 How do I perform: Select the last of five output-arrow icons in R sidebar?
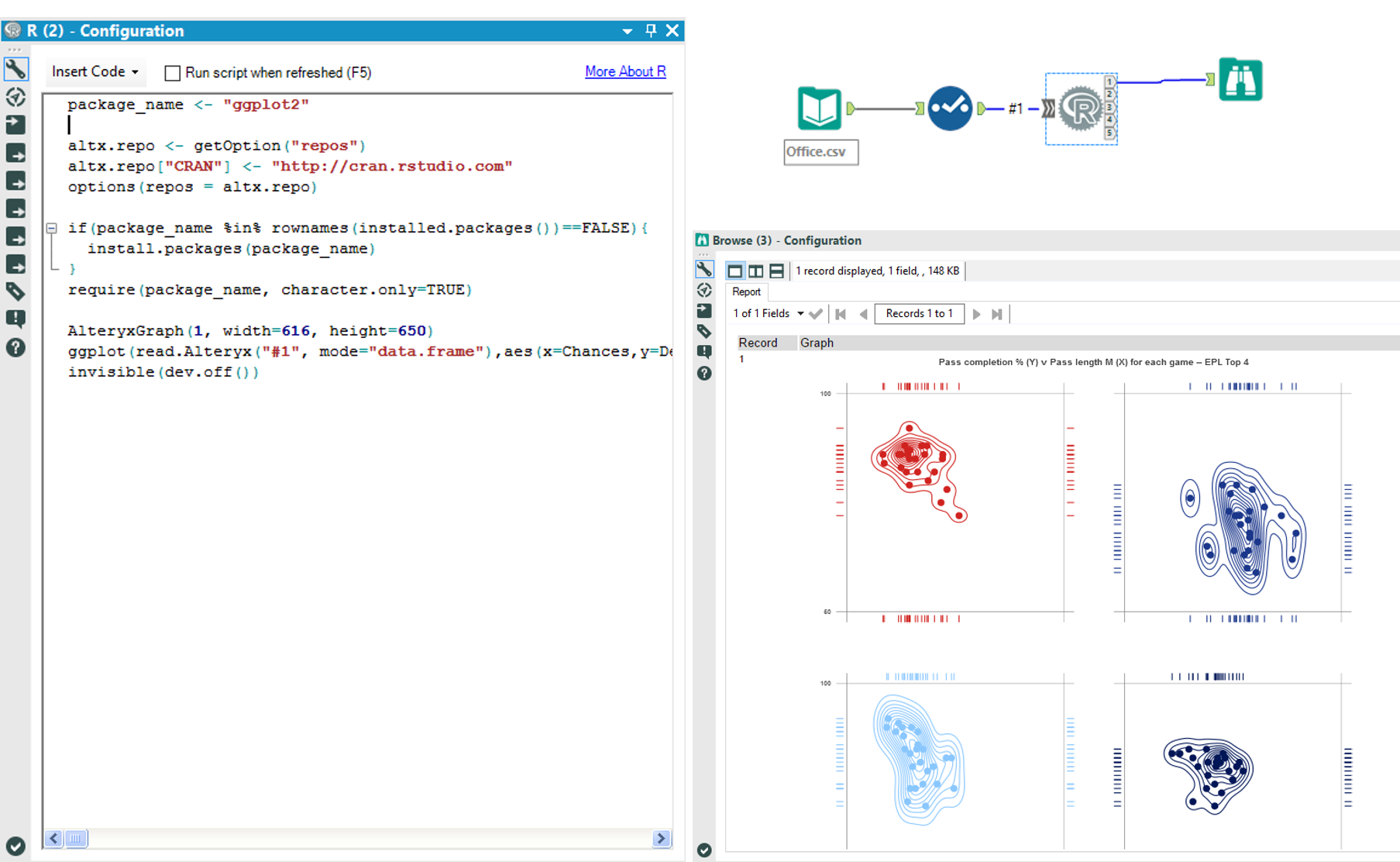[15, 265]
